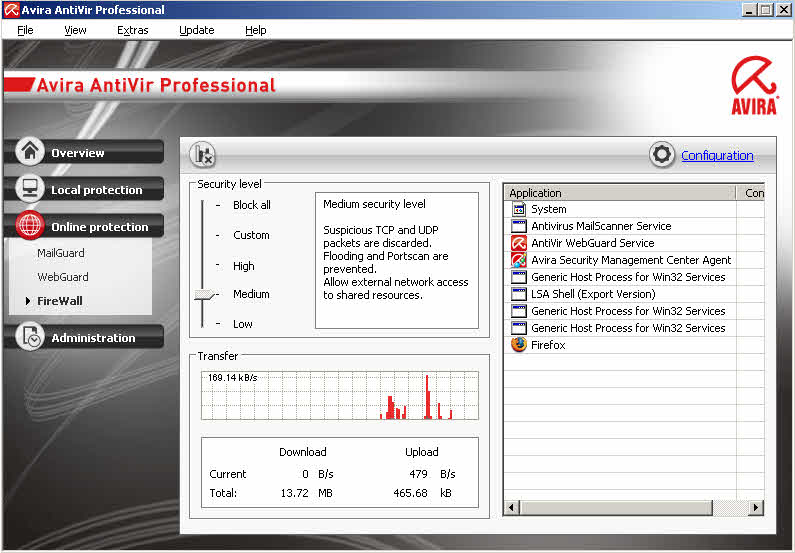Open the Update menu
The height and width of the screenshot is (553, 795).
pyautogui.click(x=196, y=30)
